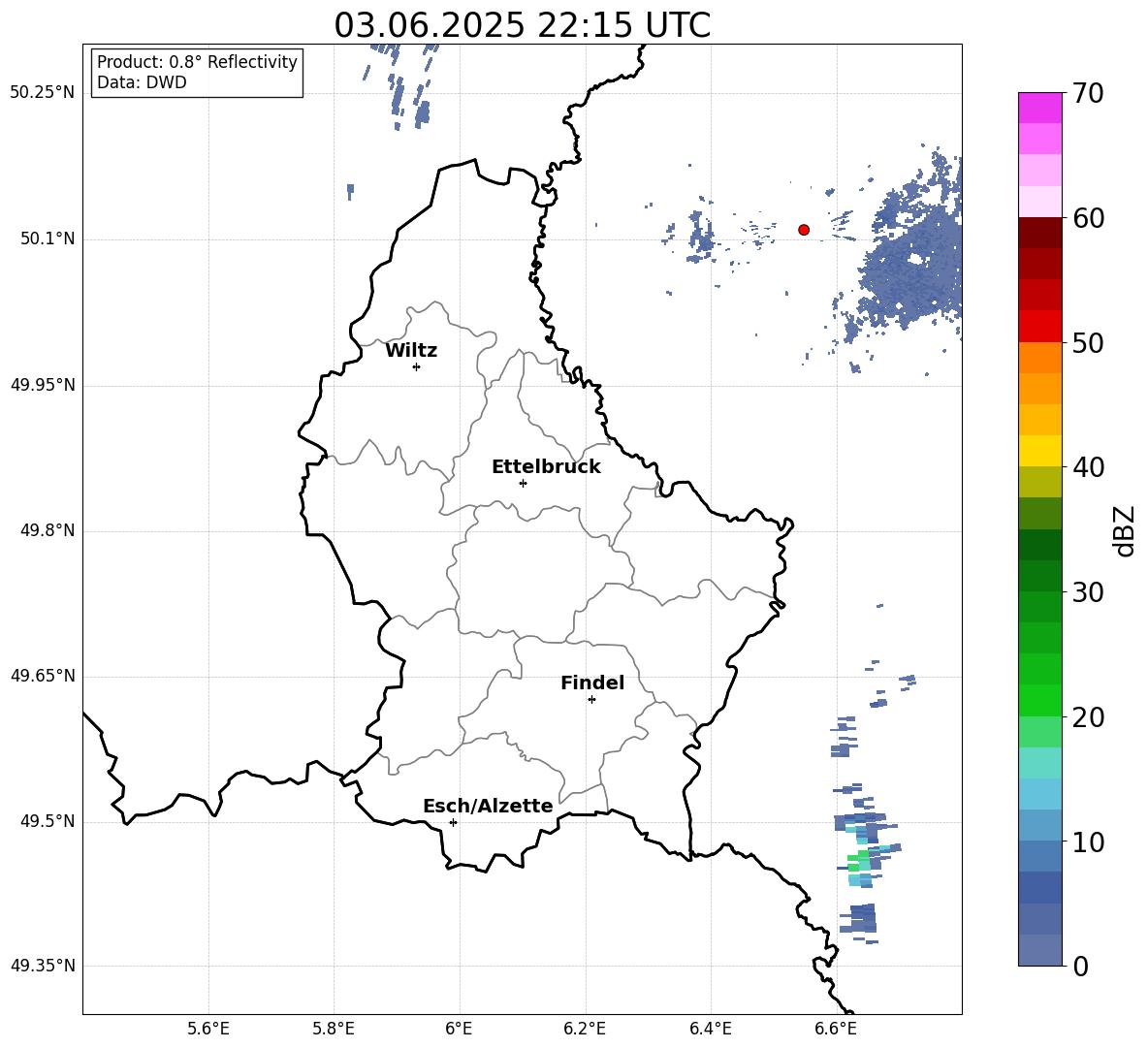The image size is (1148, 1048).
Task: Click the Wiltz station cross marker
Action: click(417, 366)
